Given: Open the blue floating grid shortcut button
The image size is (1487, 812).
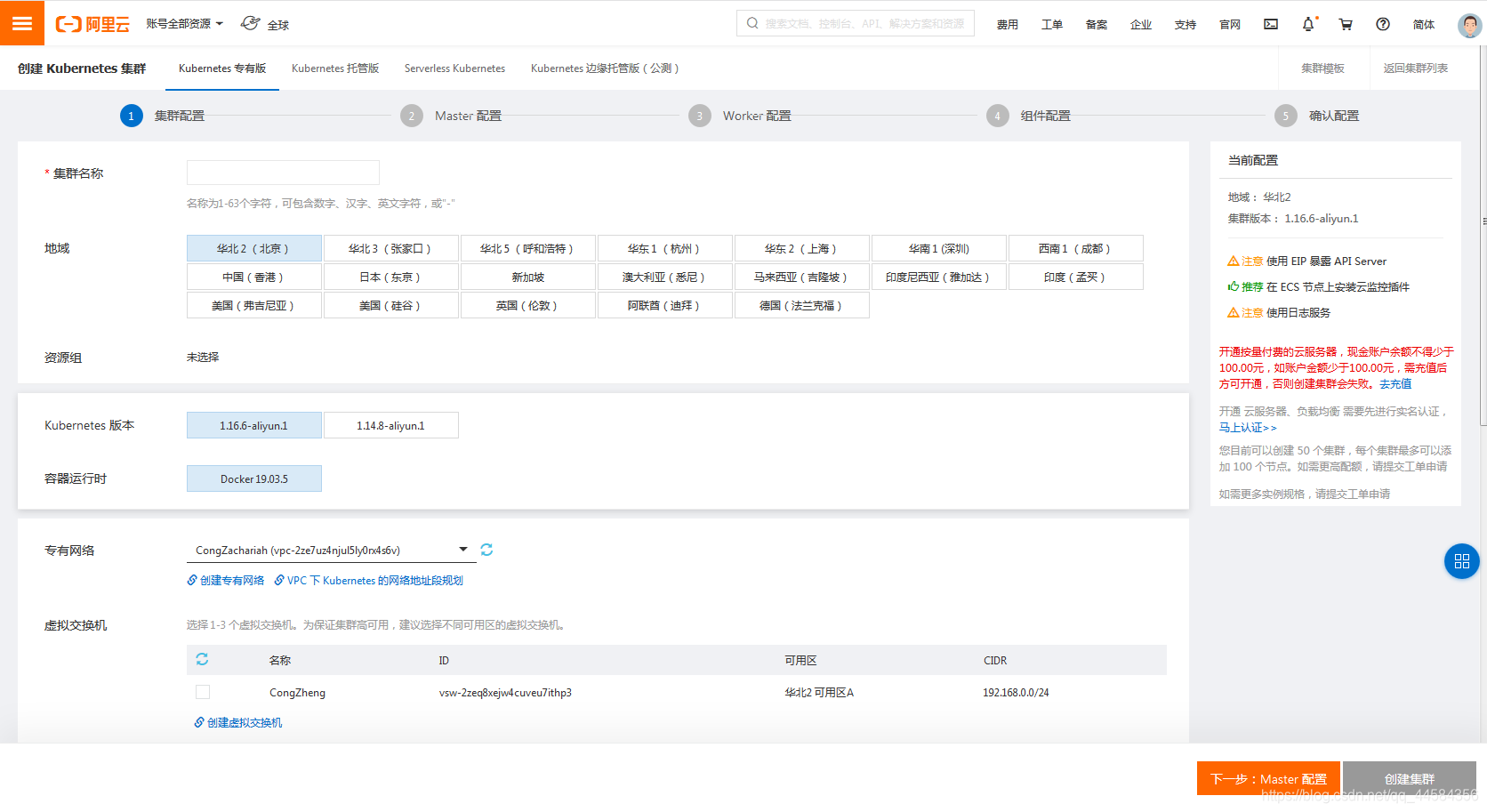Looking at the screenshot, I should click(1461, 561).
